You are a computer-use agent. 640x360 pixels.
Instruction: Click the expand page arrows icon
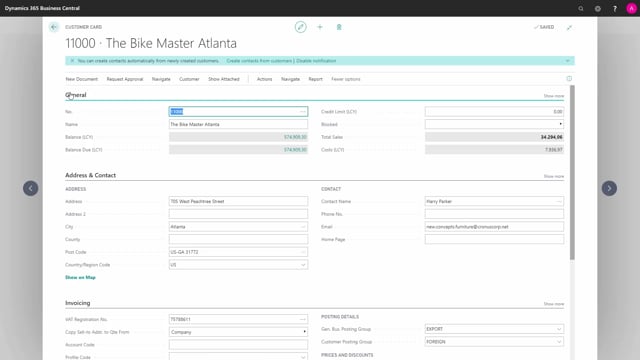tap(569, 27)
